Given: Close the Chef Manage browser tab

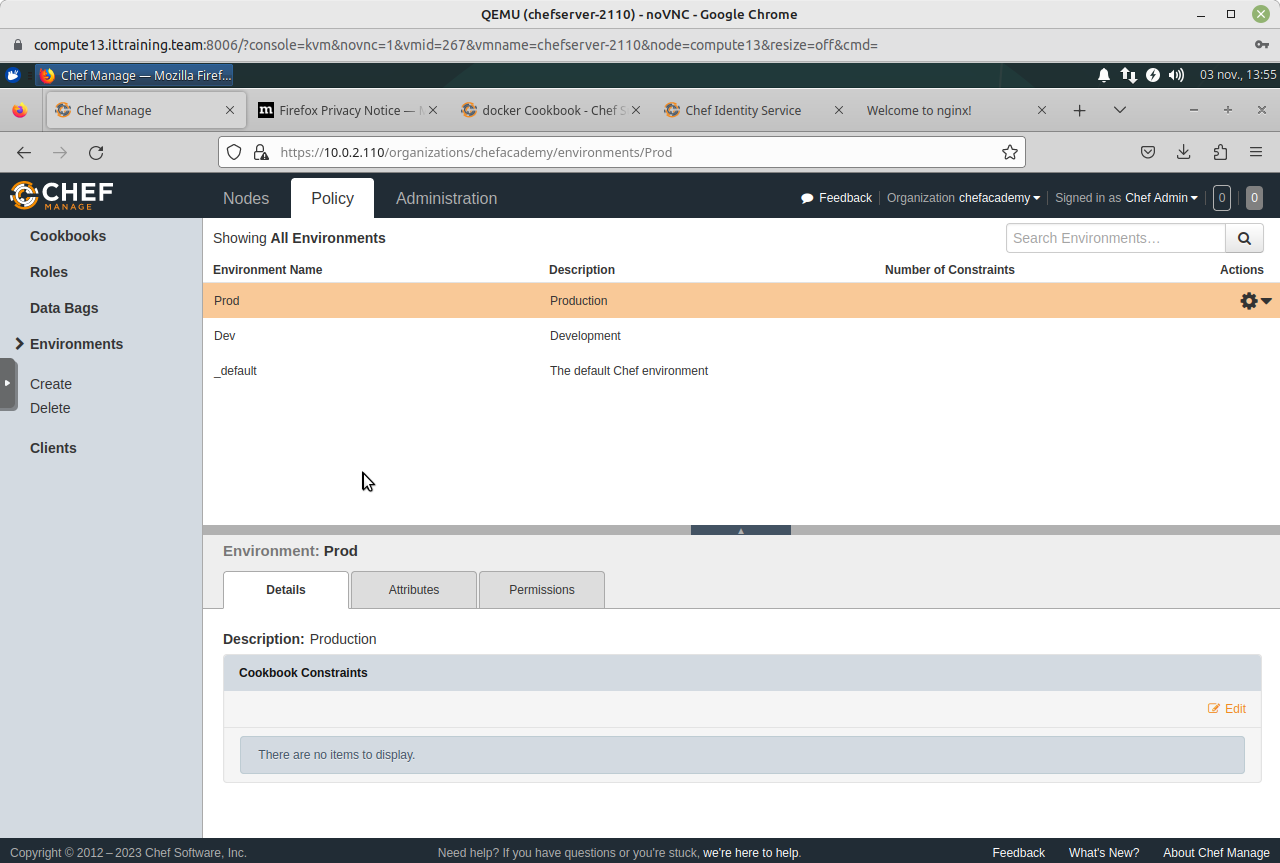Looking at the screenshot, I should 230,110.
